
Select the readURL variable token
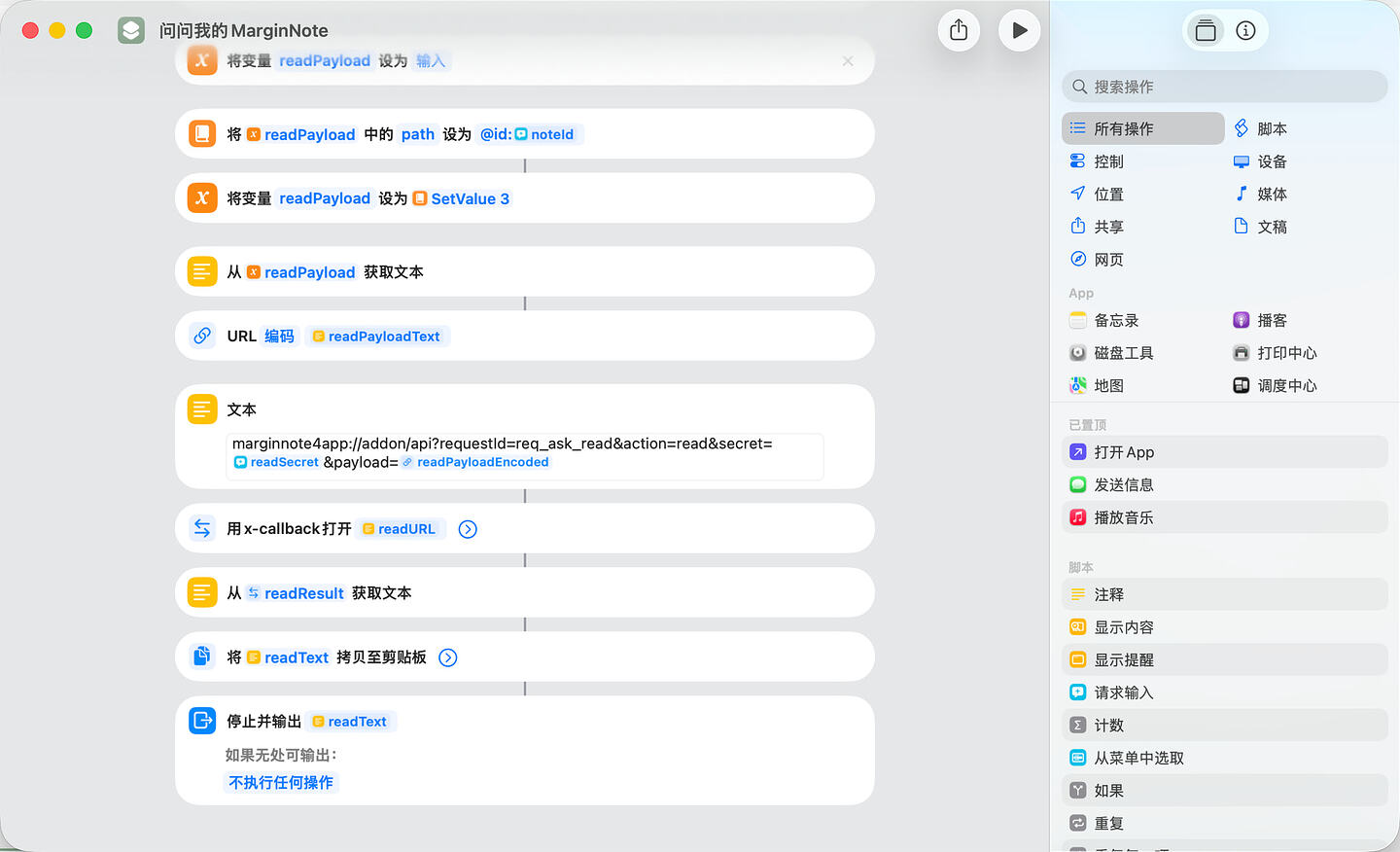[x=400, y=529]
